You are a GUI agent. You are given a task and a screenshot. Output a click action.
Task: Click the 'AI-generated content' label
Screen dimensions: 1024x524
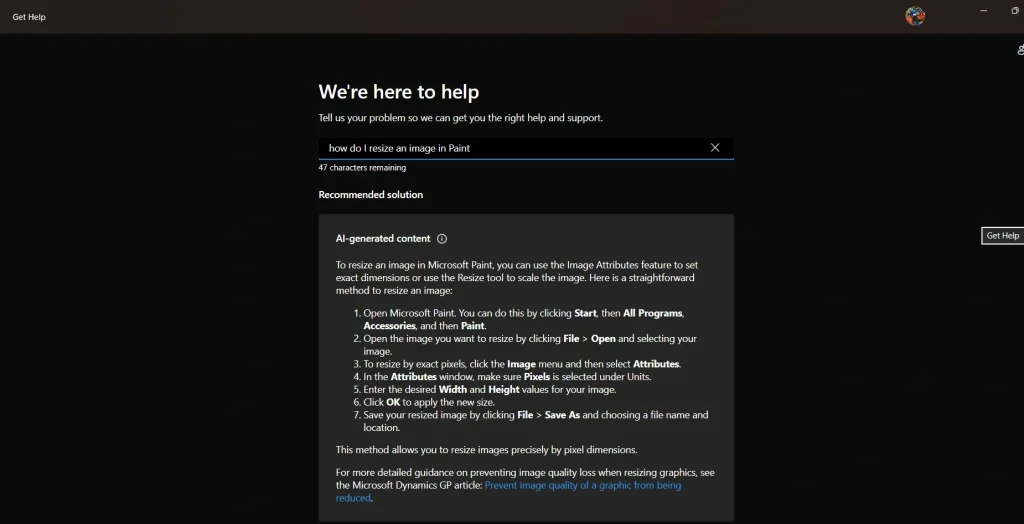click(383, 239)
